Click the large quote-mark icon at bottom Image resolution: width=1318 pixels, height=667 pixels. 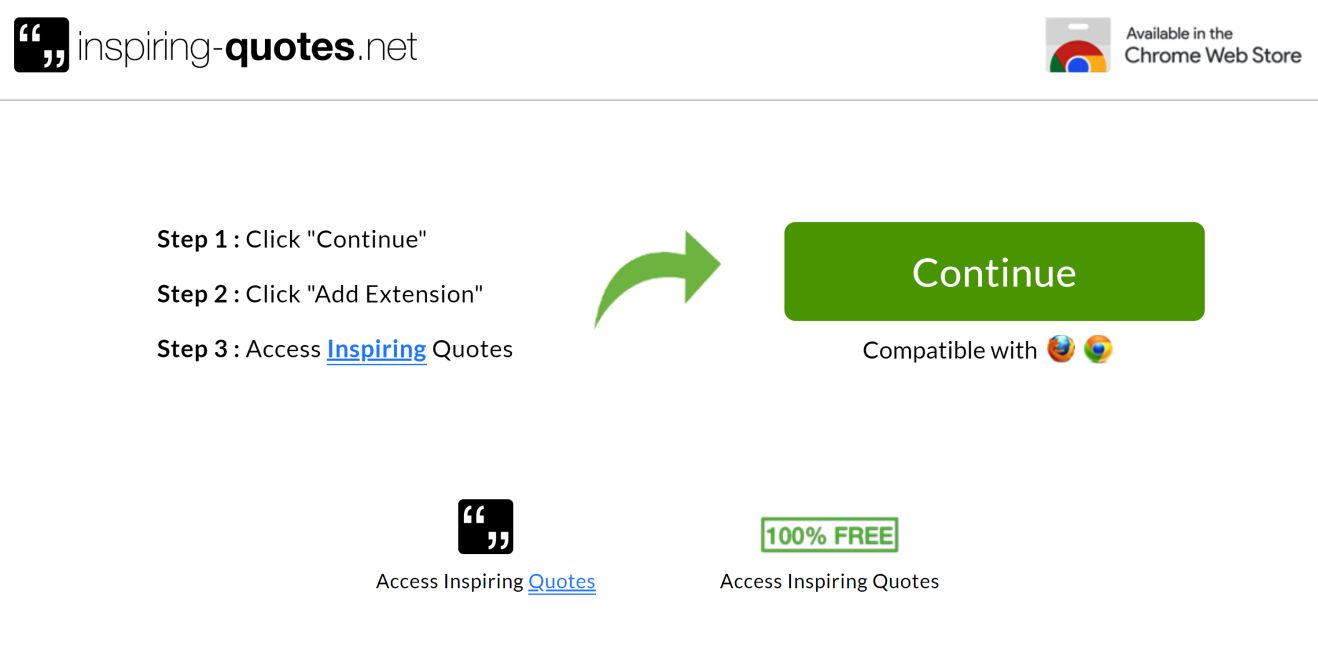[x=485, y=526]
